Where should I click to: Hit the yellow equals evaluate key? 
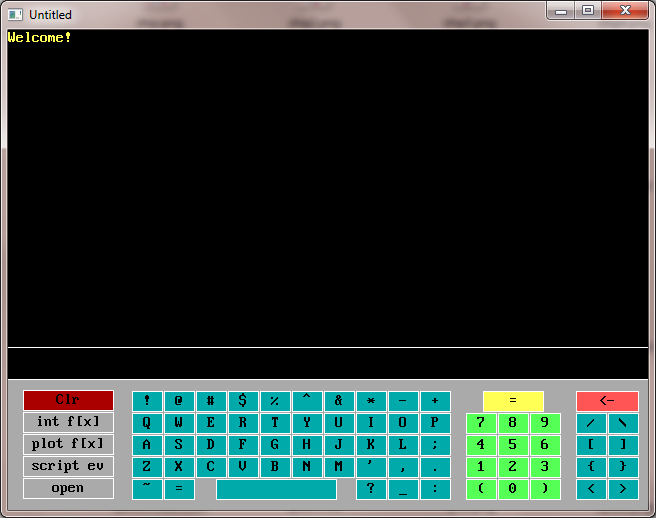click(513, 401)
